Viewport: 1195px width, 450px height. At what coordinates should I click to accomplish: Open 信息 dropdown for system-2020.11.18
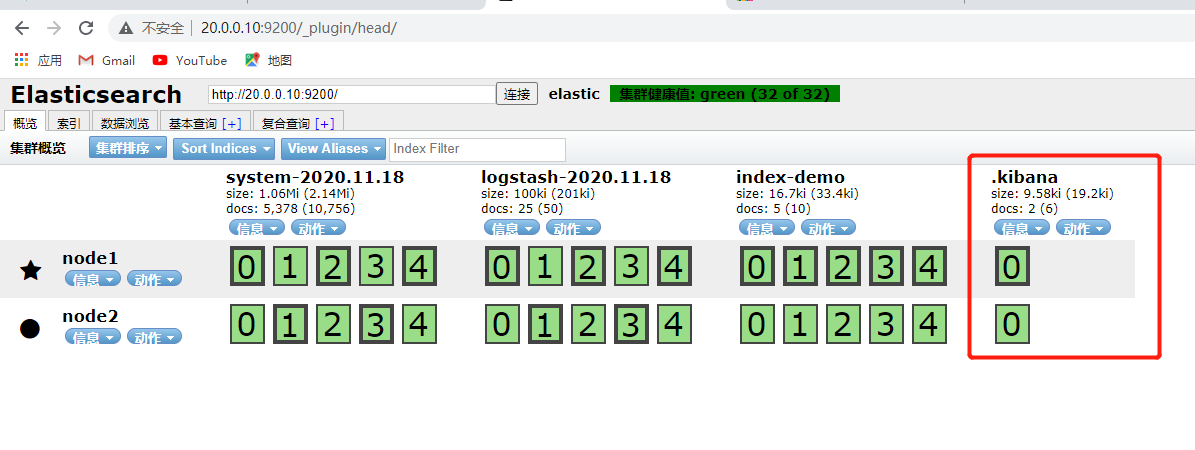tap(257, 227)
